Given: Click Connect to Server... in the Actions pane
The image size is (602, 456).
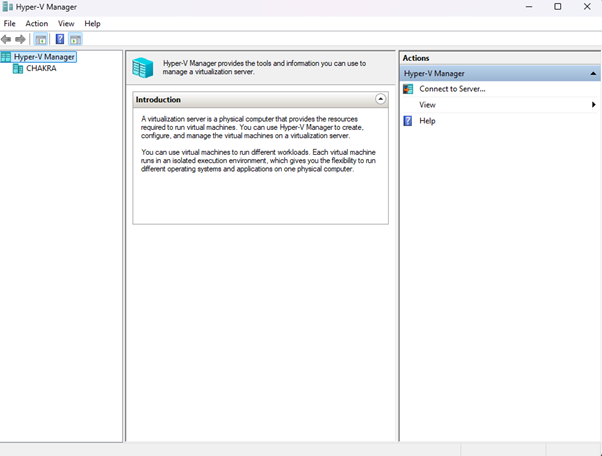Looking at the screenshot, I should click(x=452, y=89).
